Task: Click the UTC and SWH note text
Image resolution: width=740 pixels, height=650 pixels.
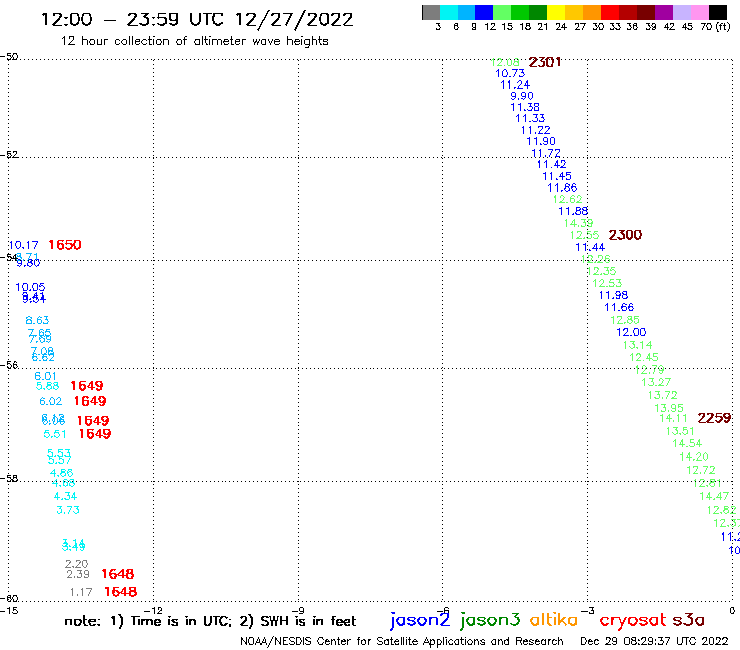Action: click(x=210, y=621)
